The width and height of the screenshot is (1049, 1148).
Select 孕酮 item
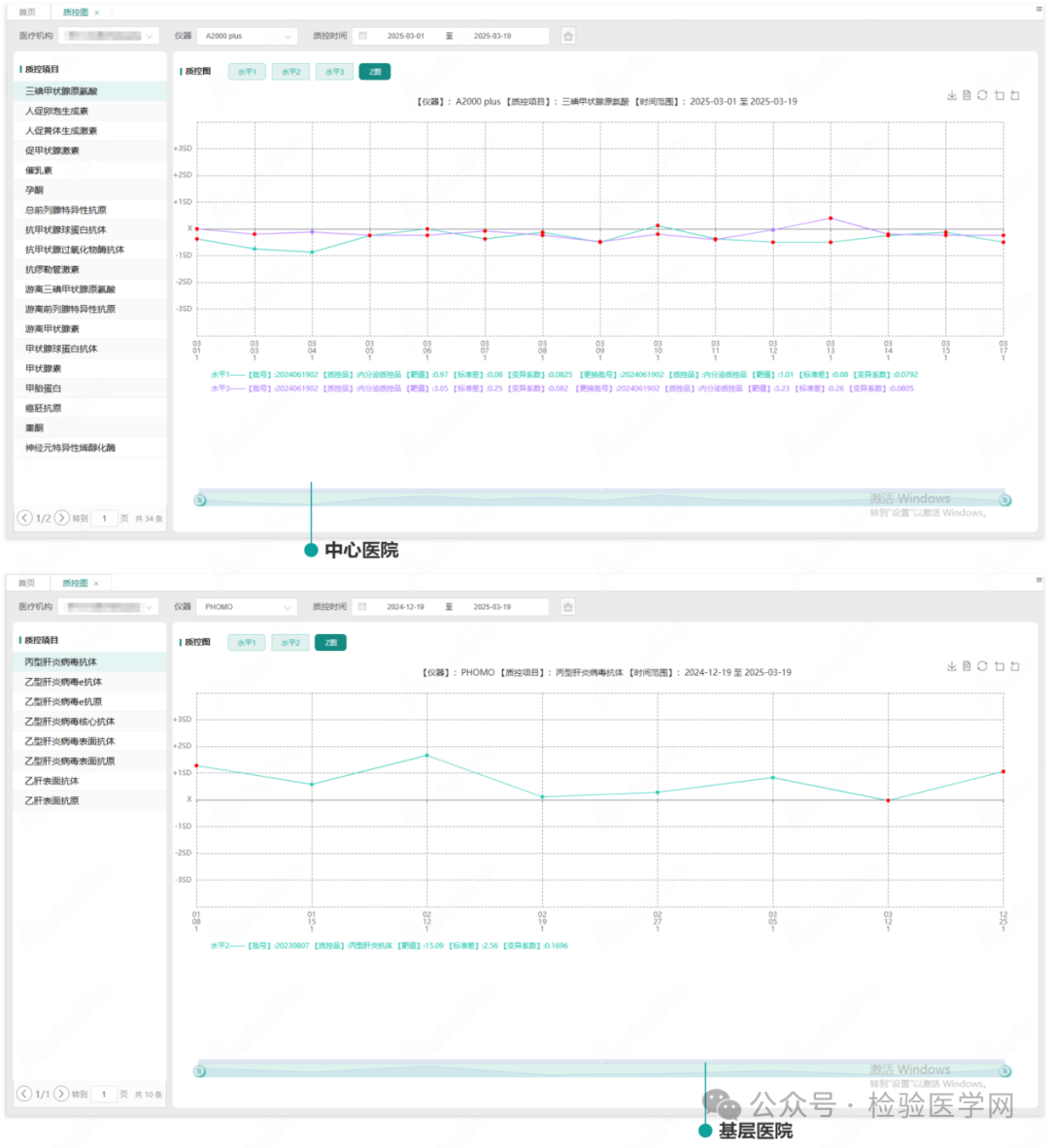tap(90, 190)
